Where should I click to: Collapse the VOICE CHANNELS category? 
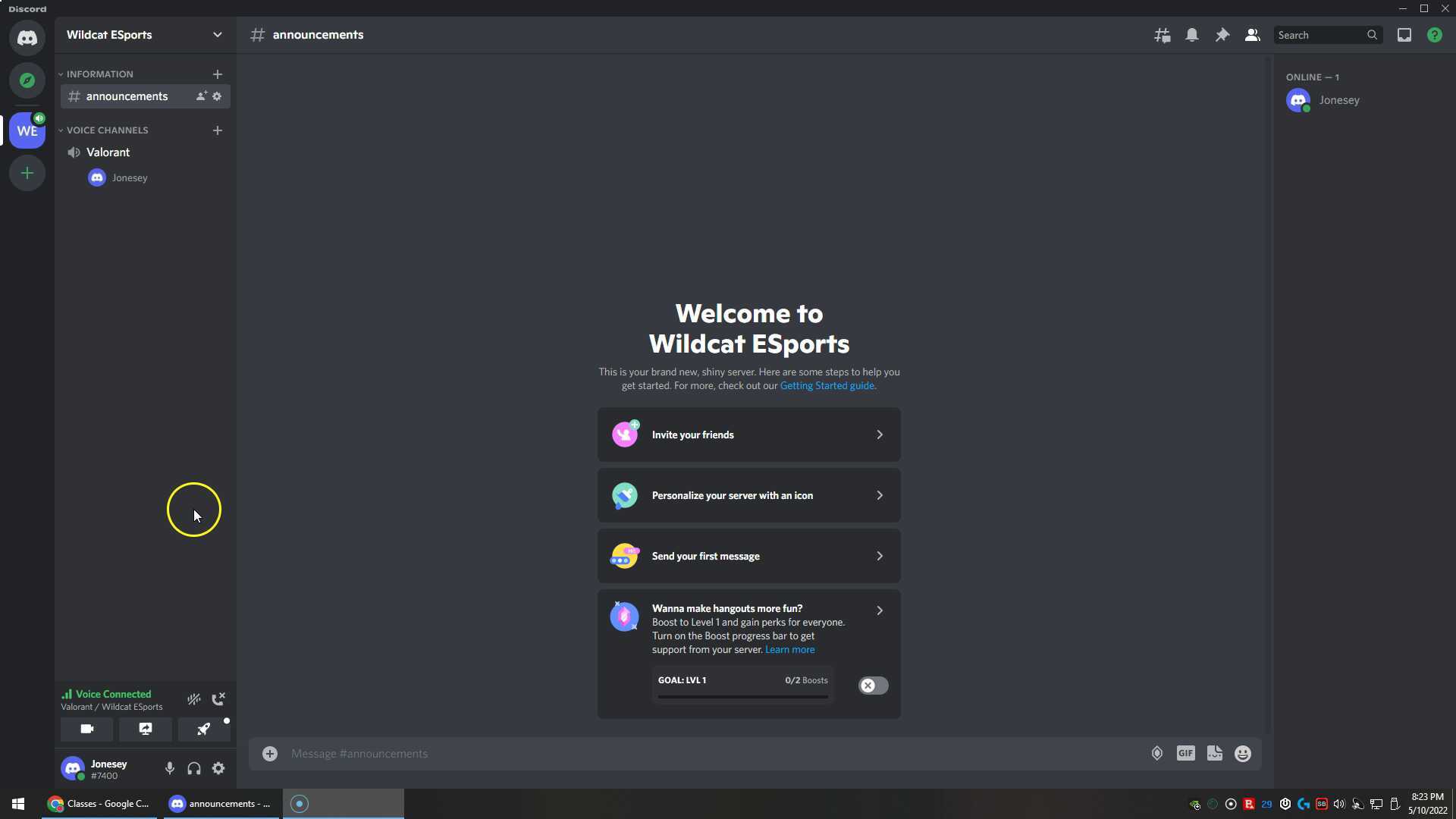click(61, 130)
